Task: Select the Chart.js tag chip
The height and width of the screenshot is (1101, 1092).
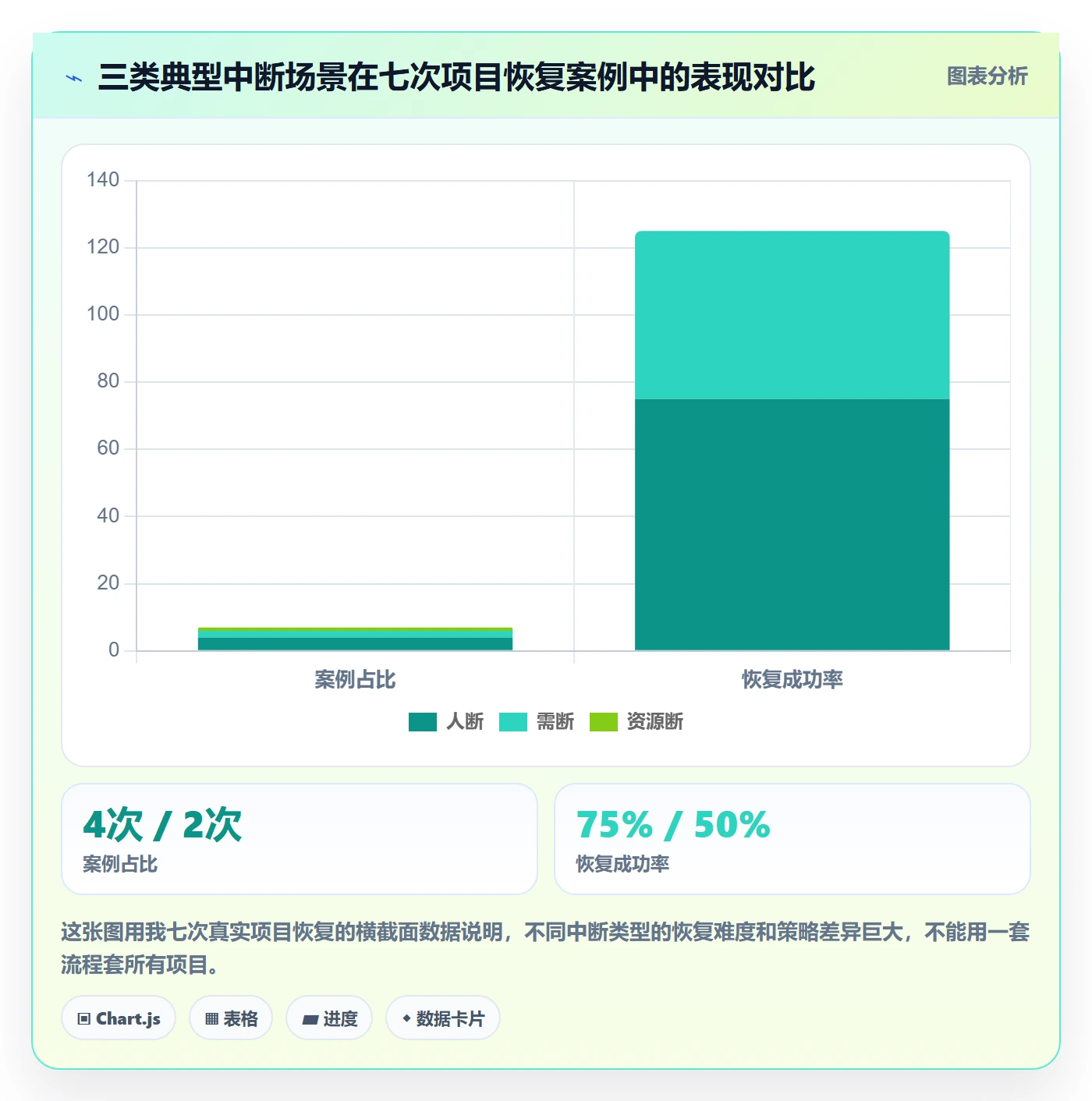Action: coord(119,1018)
